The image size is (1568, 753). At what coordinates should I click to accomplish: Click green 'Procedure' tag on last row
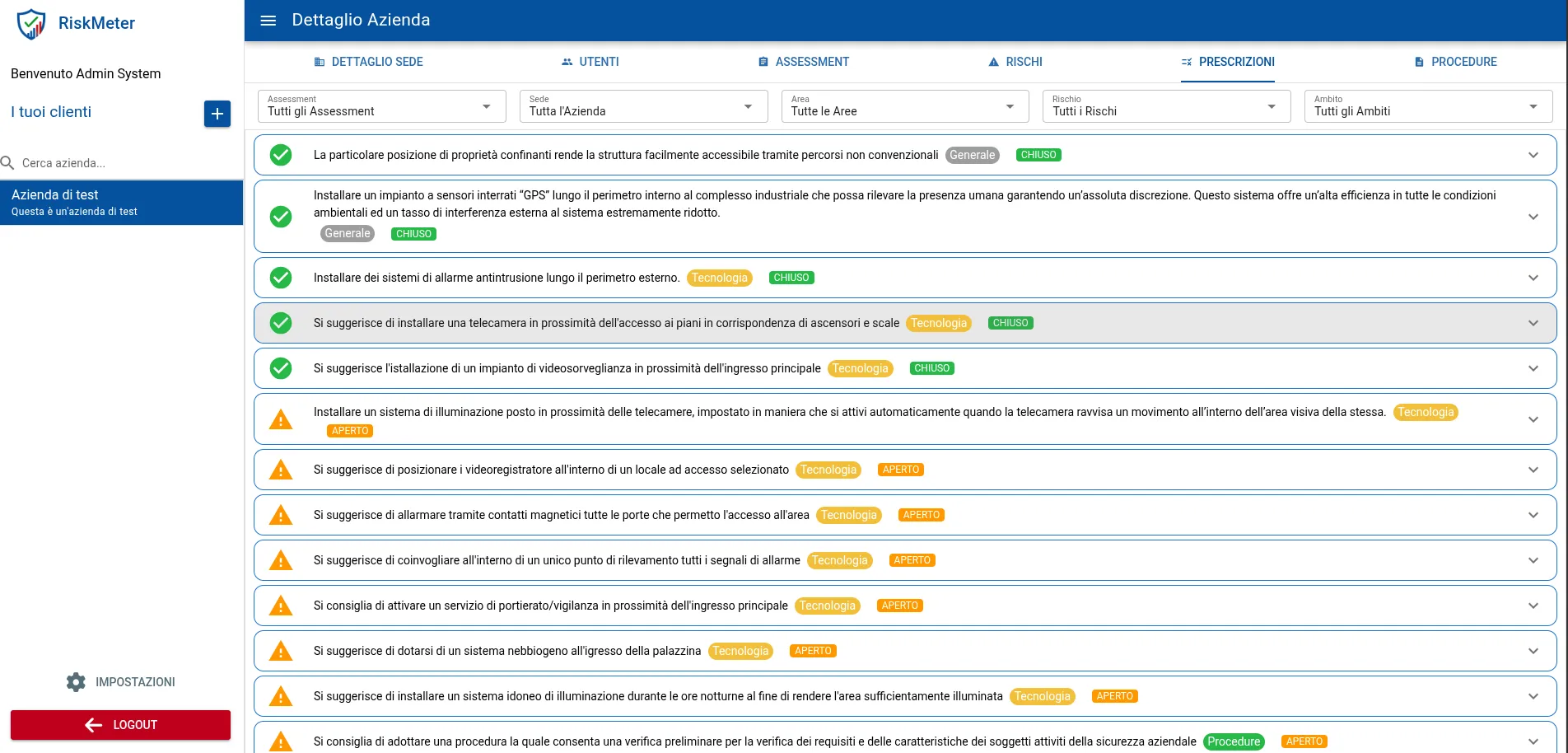click(x=1234, y=741)
